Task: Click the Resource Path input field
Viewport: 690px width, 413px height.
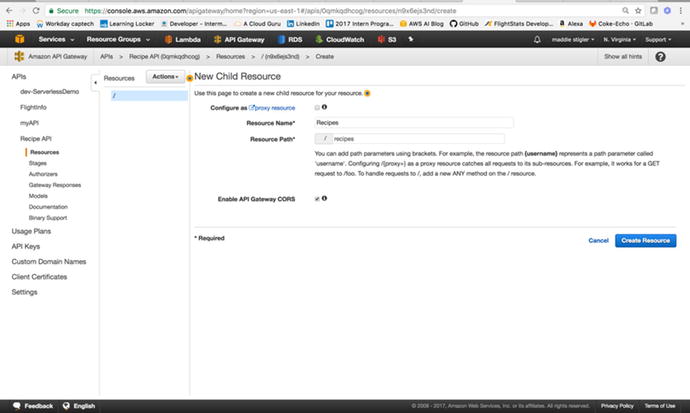Action: pos(418,139)
